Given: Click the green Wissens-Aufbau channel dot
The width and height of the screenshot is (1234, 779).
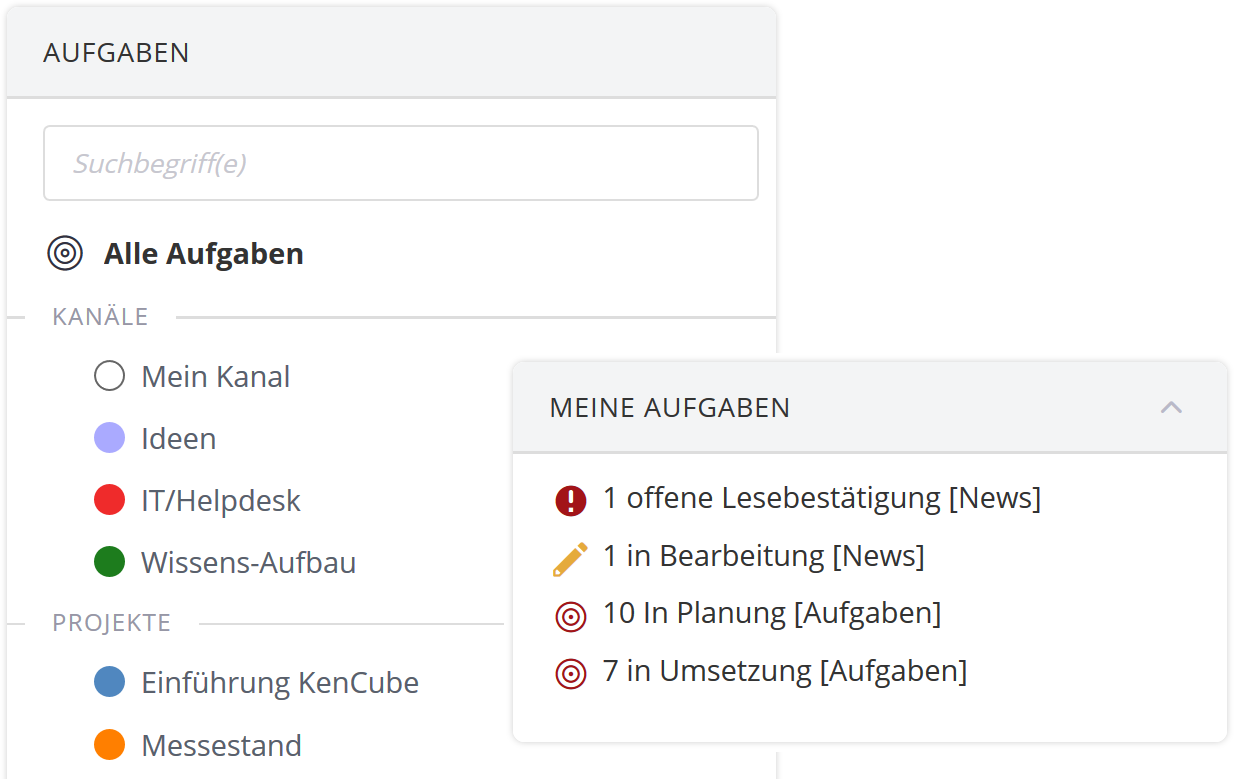Looking at the screenshot, I should click(x=109, y=562).
